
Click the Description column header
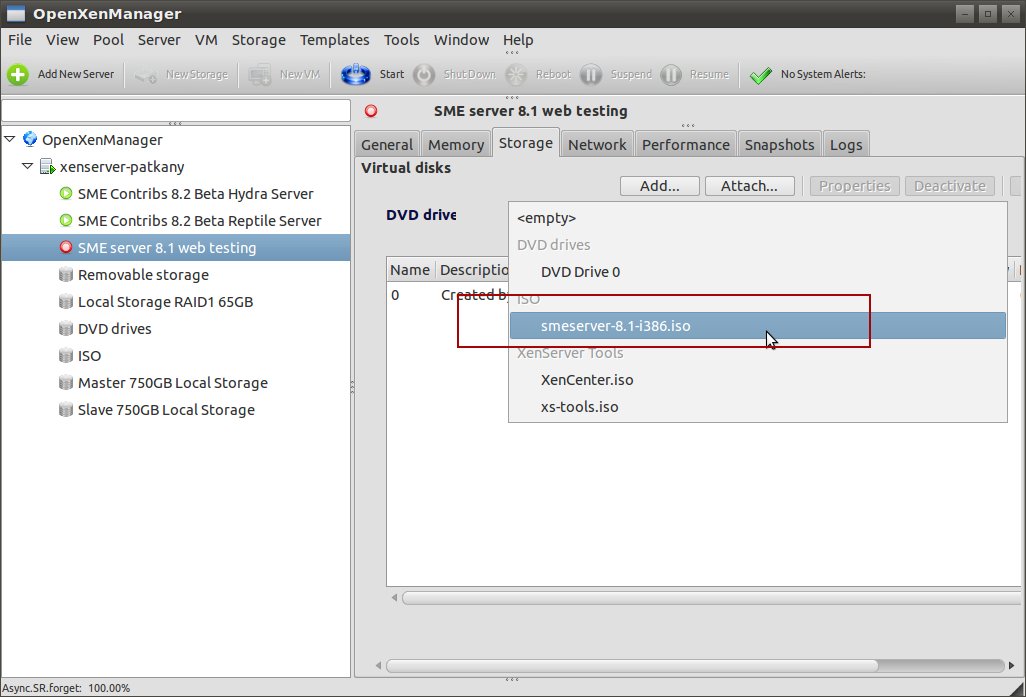(x=472, y=270)
